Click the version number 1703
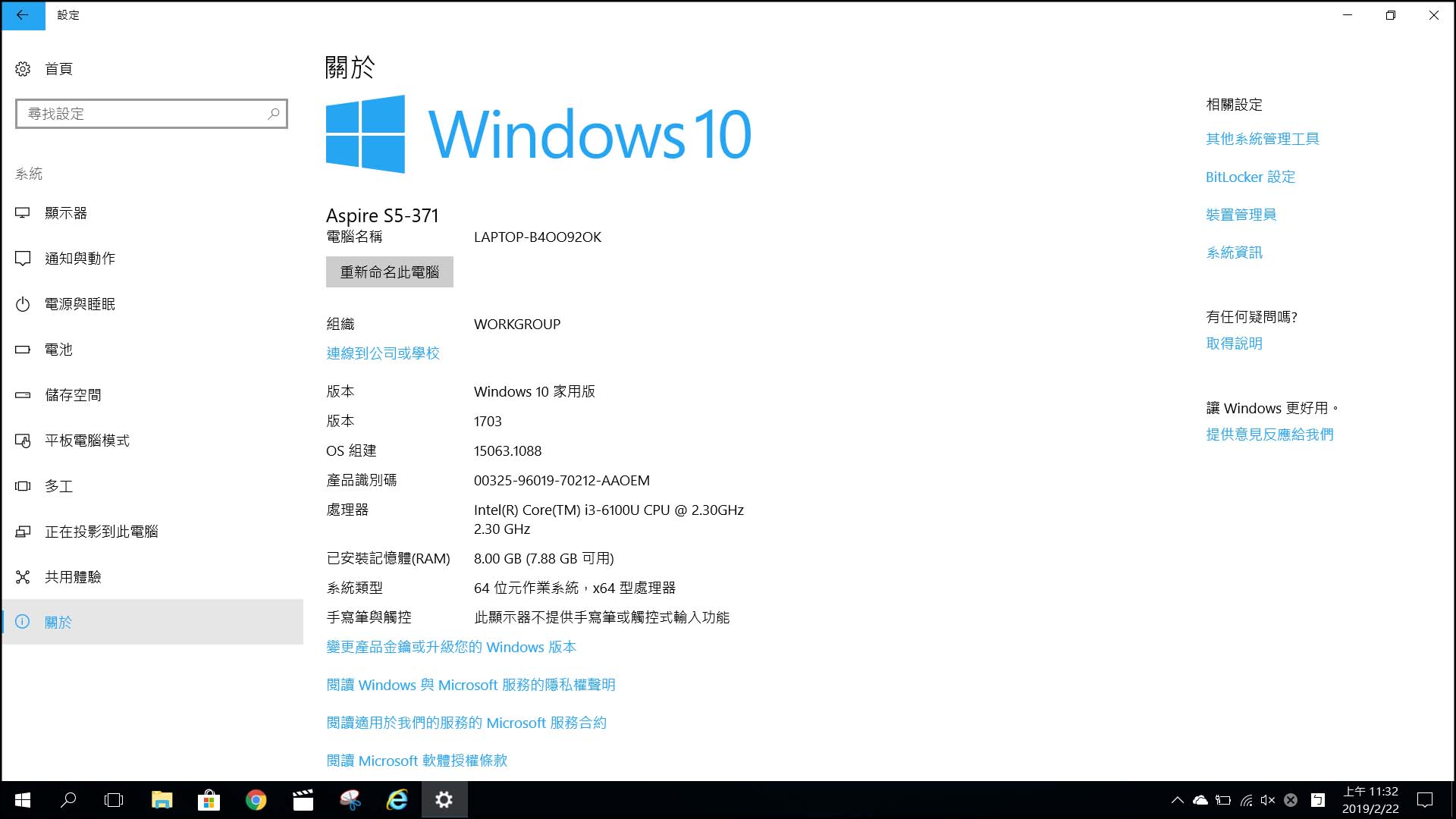1456x819 pixels. [488, 422]
